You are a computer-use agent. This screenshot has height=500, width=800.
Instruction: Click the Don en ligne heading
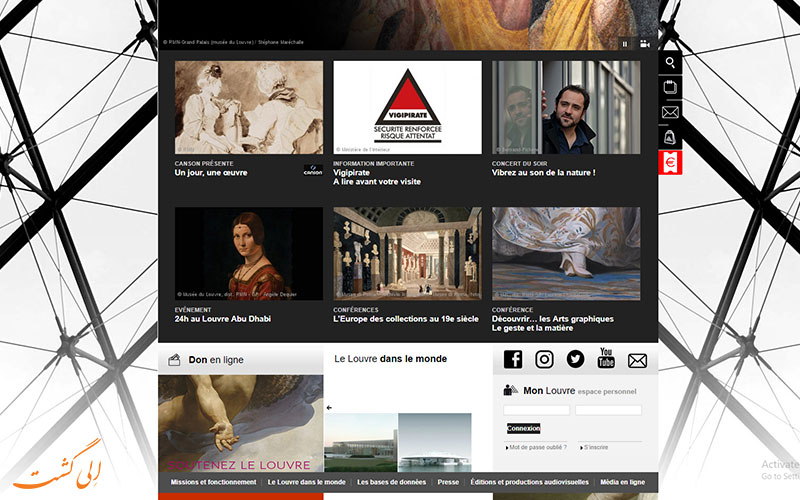(216, 360)
